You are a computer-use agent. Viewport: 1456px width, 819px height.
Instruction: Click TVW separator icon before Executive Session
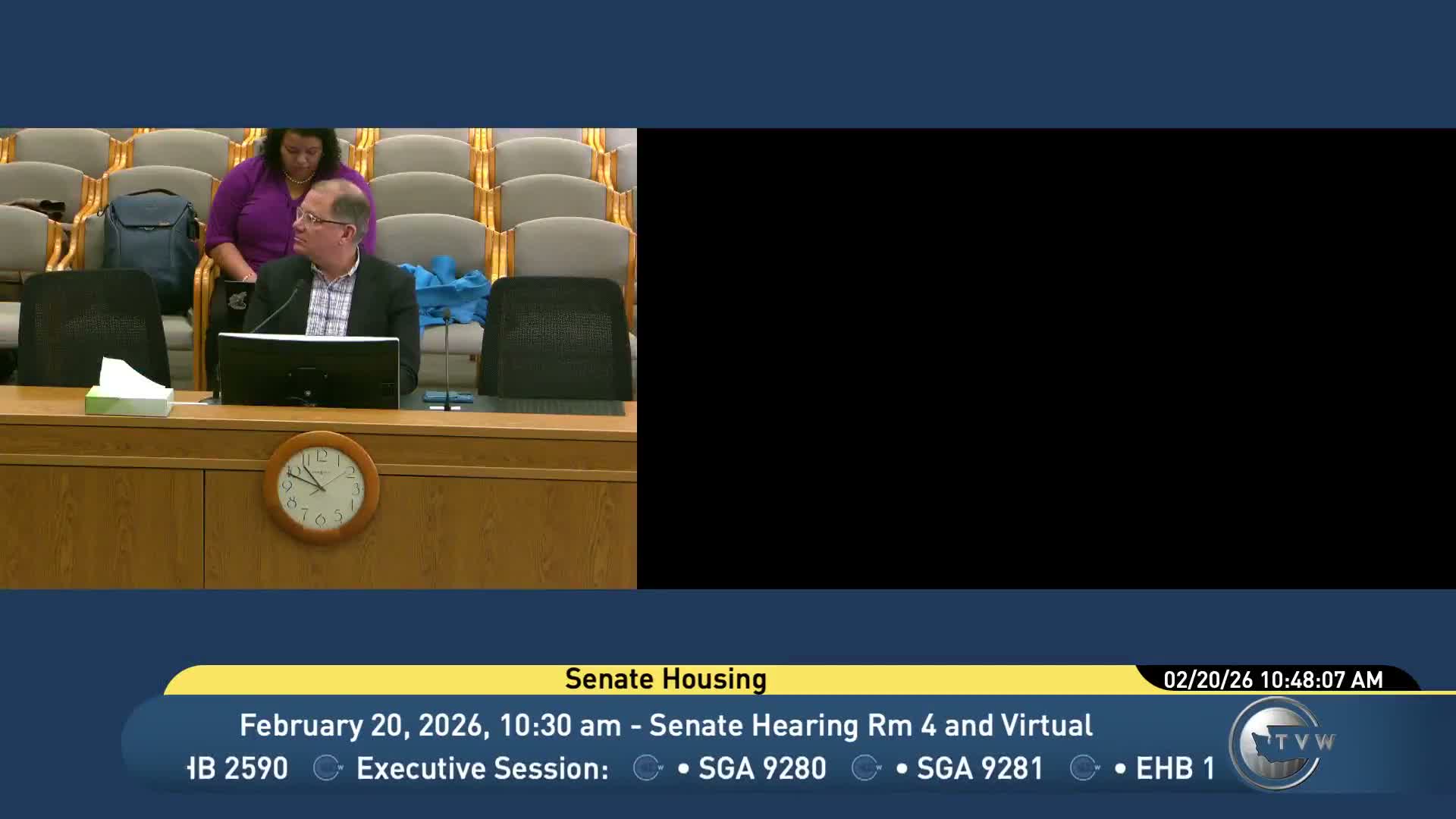(328, 767)
